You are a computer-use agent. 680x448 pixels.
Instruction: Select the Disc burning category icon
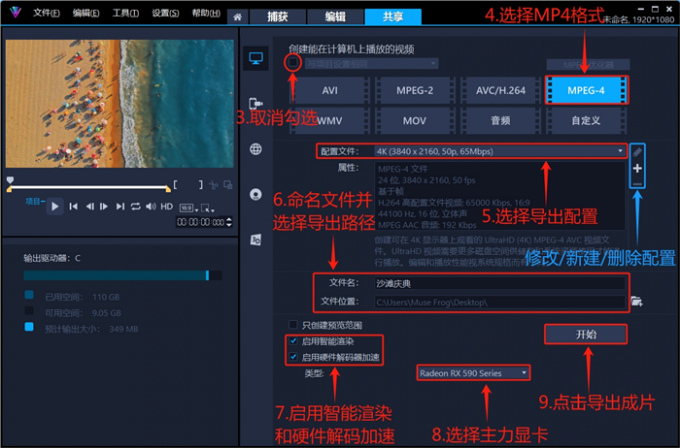click(x=255, y=194)
